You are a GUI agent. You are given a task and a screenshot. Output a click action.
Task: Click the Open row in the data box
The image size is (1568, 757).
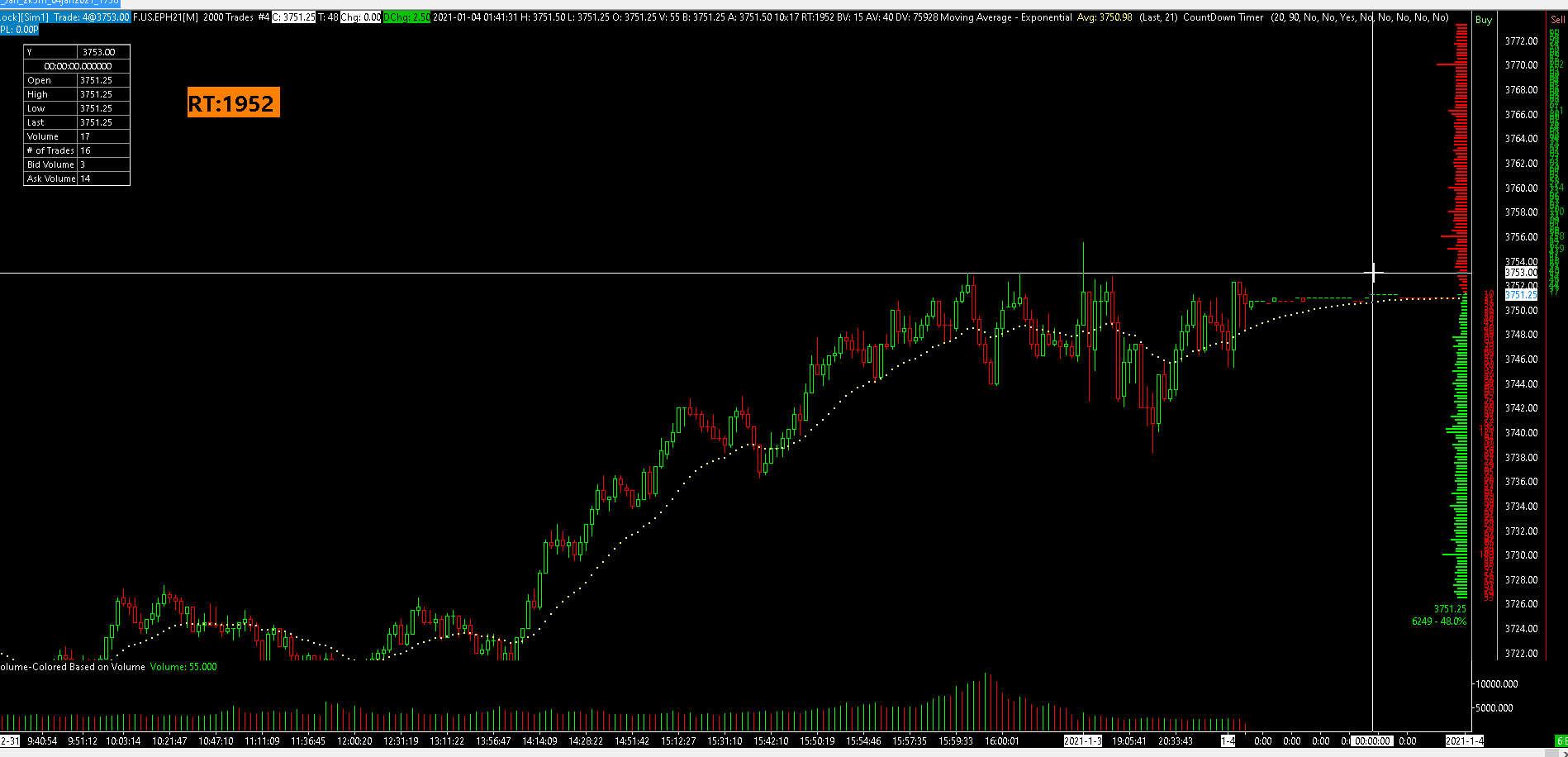pyautogui.click(x=77, y=80)
